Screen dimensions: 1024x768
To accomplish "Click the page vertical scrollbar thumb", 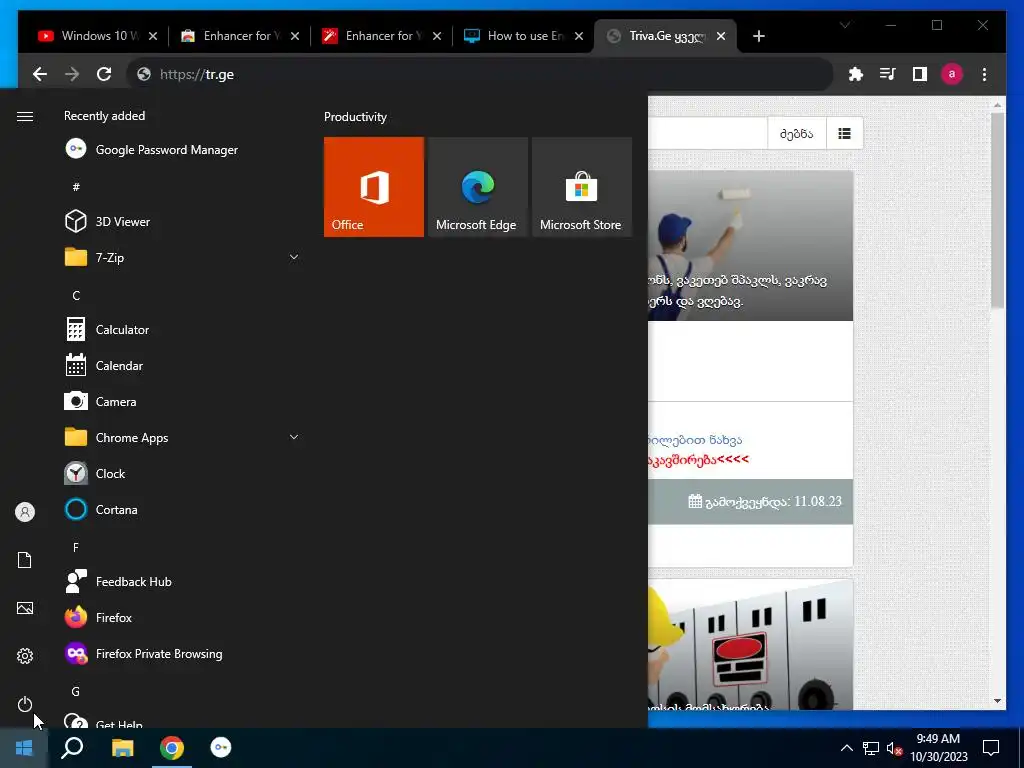I will click(997, 210).
